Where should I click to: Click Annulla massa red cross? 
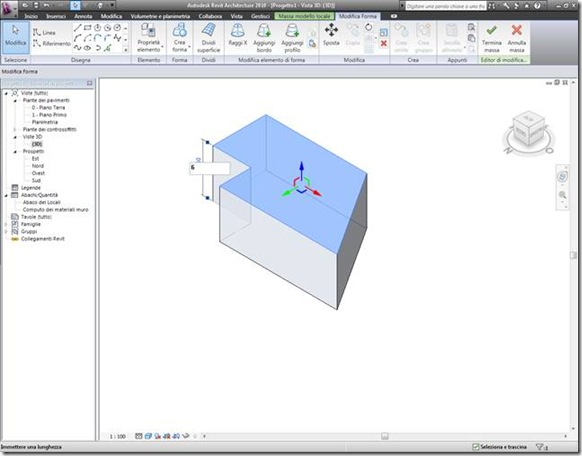coord(517,37)
